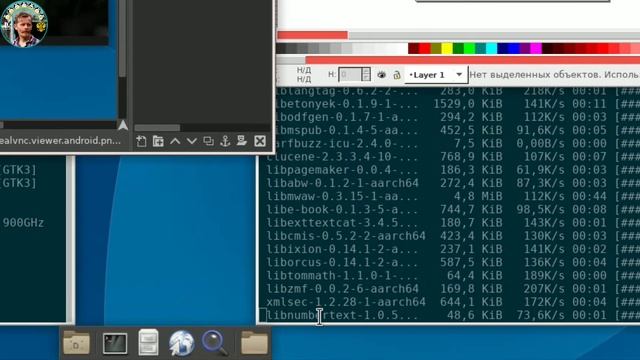The width and height of the screenshot is (640, 360).
Task: Click terminal line liborcus-0.14.1-2
Action: pyautogui.click(x=343, y=262)
